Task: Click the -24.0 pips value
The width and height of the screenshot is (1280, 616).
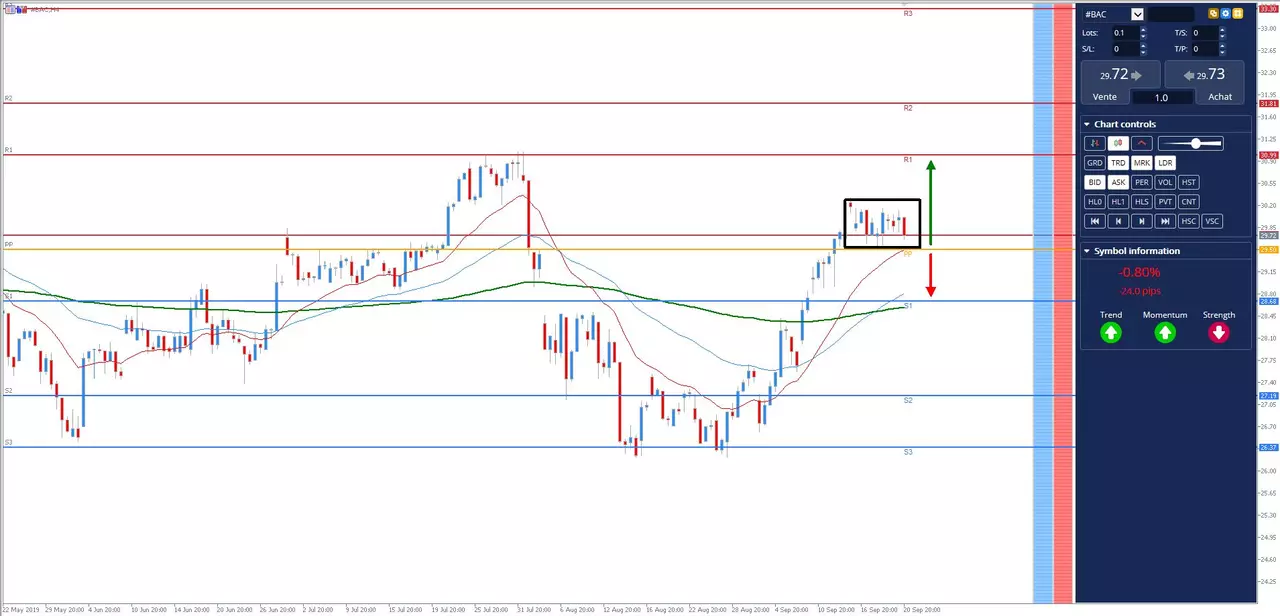Action: (x=1140, y=291)
